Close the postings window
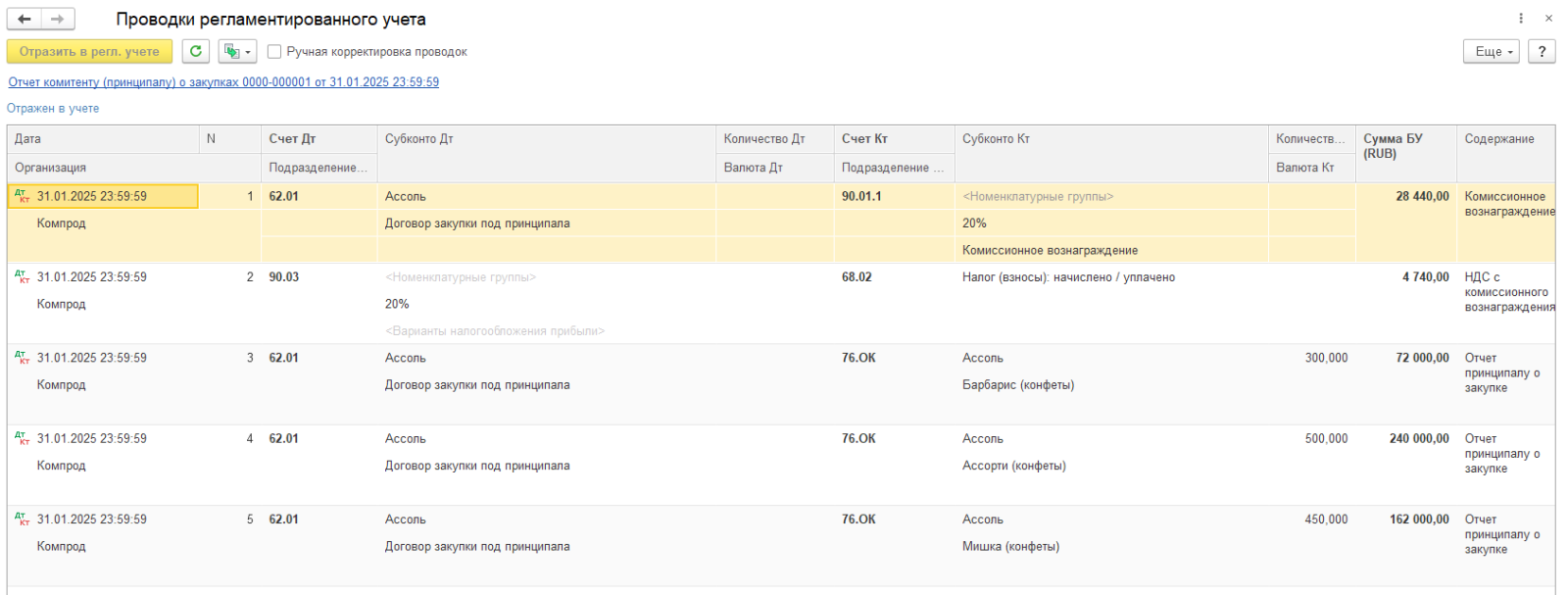The image size is (1568, 595). pos(1548,19)
